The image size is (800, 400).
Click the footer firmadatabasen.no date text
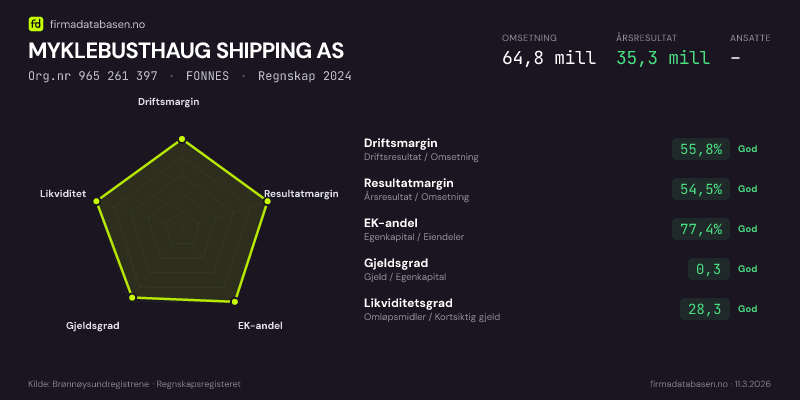click(710, 384)
